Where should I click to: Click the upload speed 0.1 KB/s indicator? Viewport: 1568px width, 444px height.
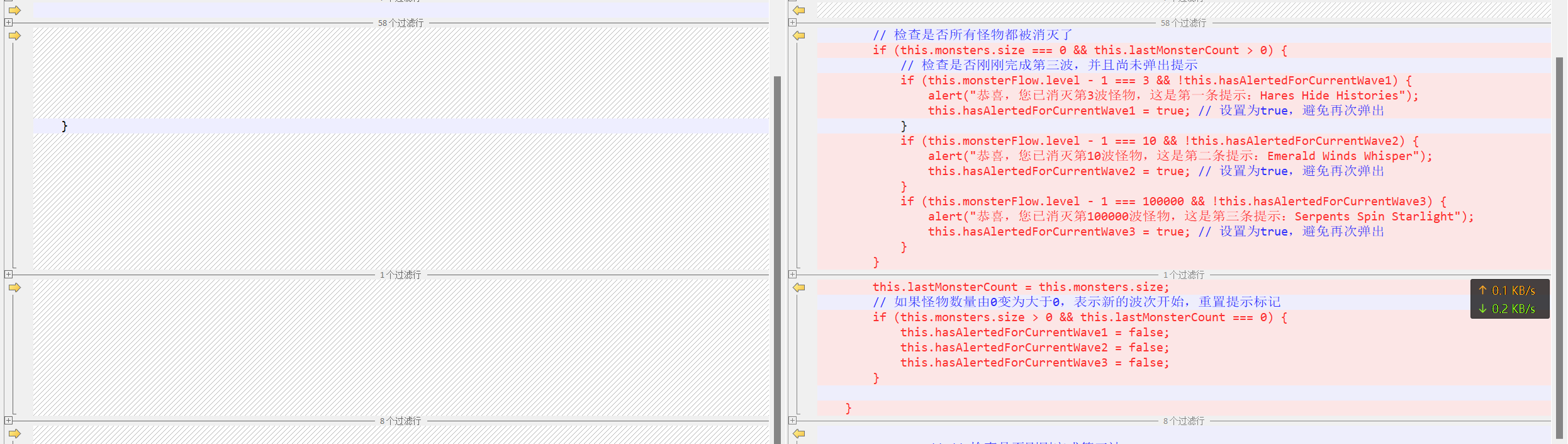pyautogui.click(x=1507, y=290)
